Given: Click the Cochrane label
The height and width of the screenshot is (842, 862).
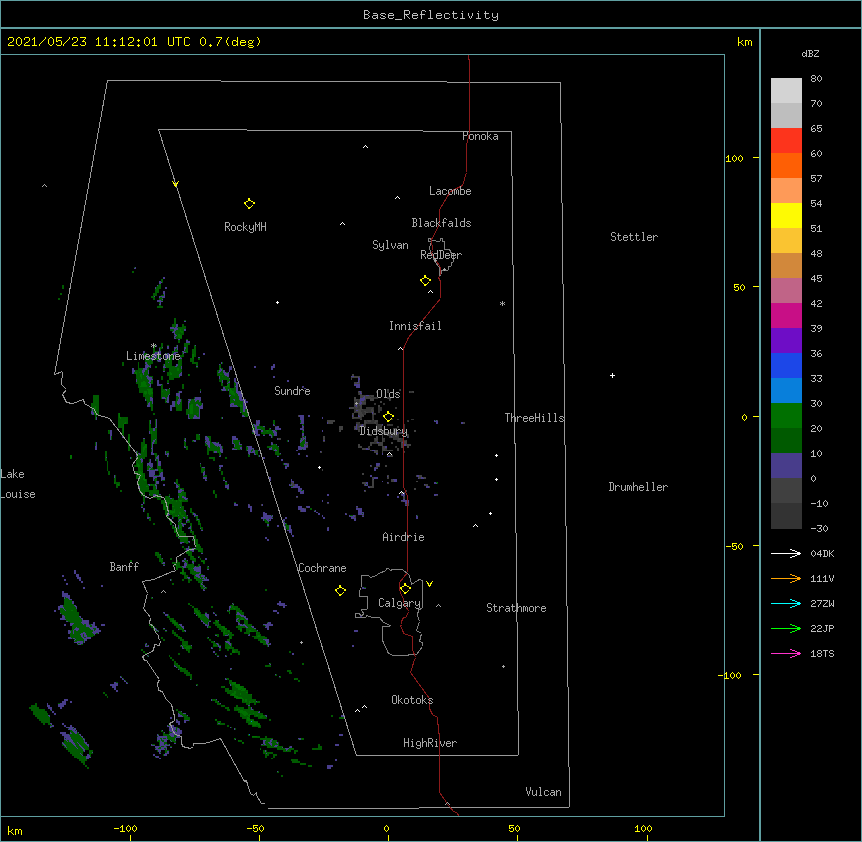Looking at the screenshot, I should coord(322,568).
